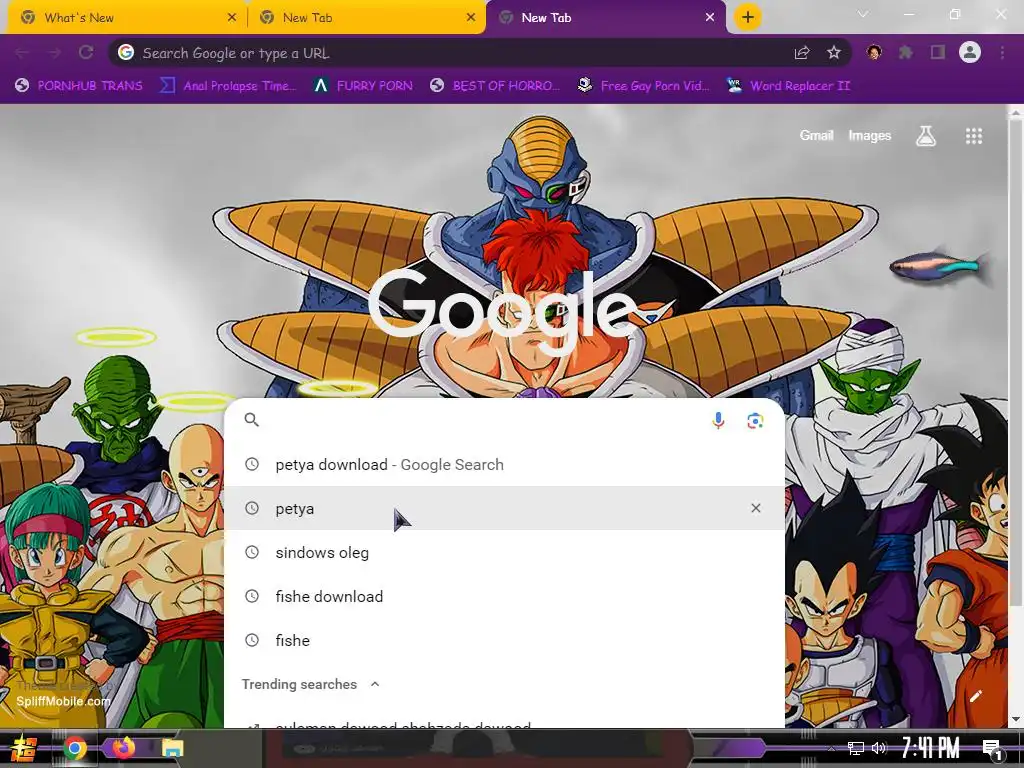This screenshot has width=1024, height=768.
Task: Search by image with Google Lens
Action: tap(755, 421)
